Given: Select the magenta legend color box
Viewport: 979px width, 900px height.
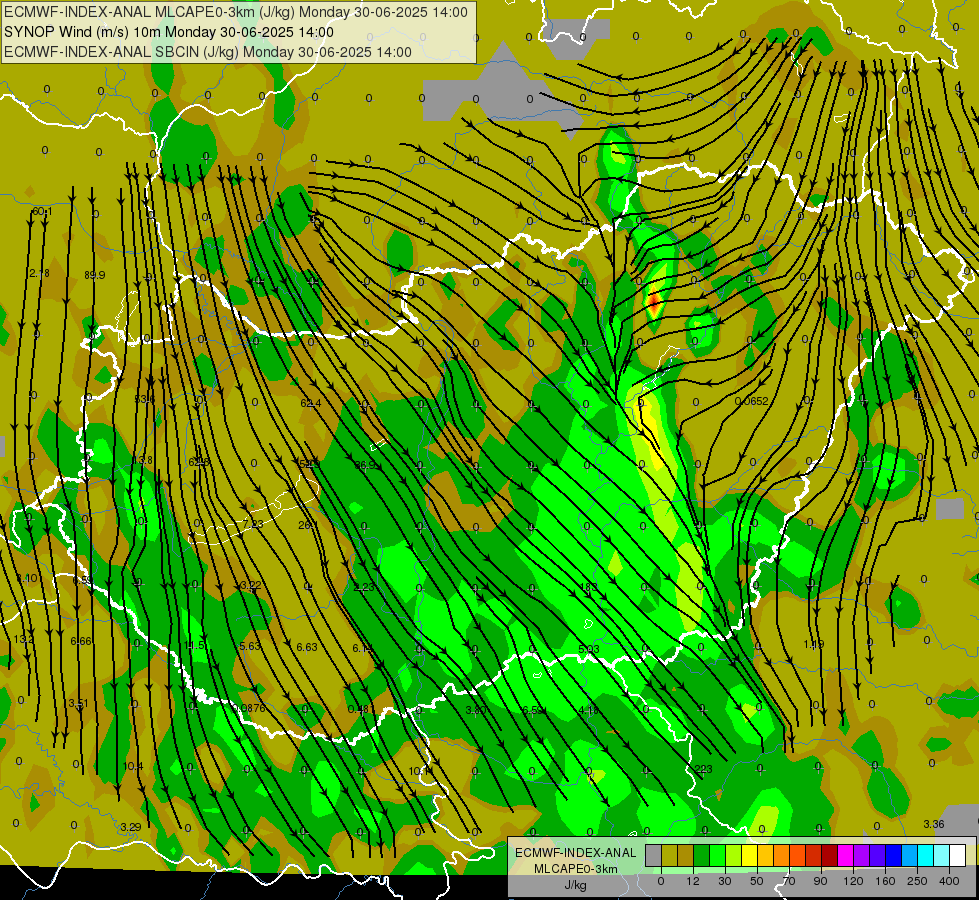Looking at the screenshot, I should click(845, 856).
